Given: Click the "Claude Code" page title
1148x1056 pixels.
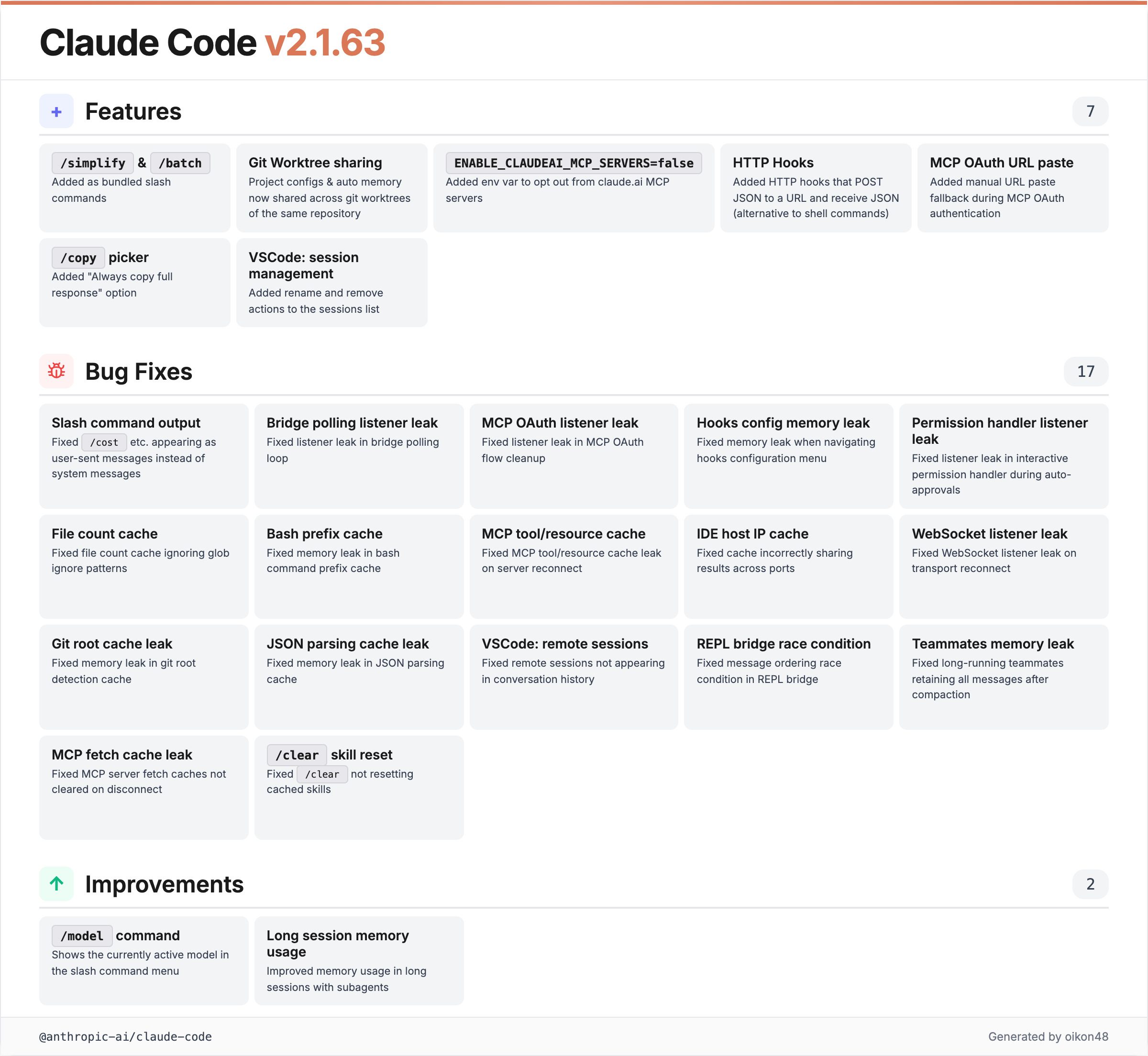Looking at the screenshot, I should click(148, 43).
